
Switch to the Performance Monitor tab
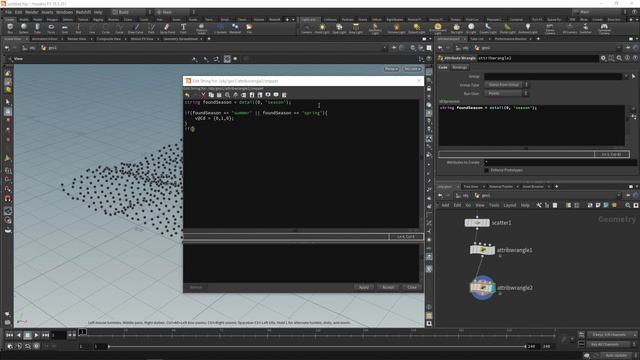[510, 39]
